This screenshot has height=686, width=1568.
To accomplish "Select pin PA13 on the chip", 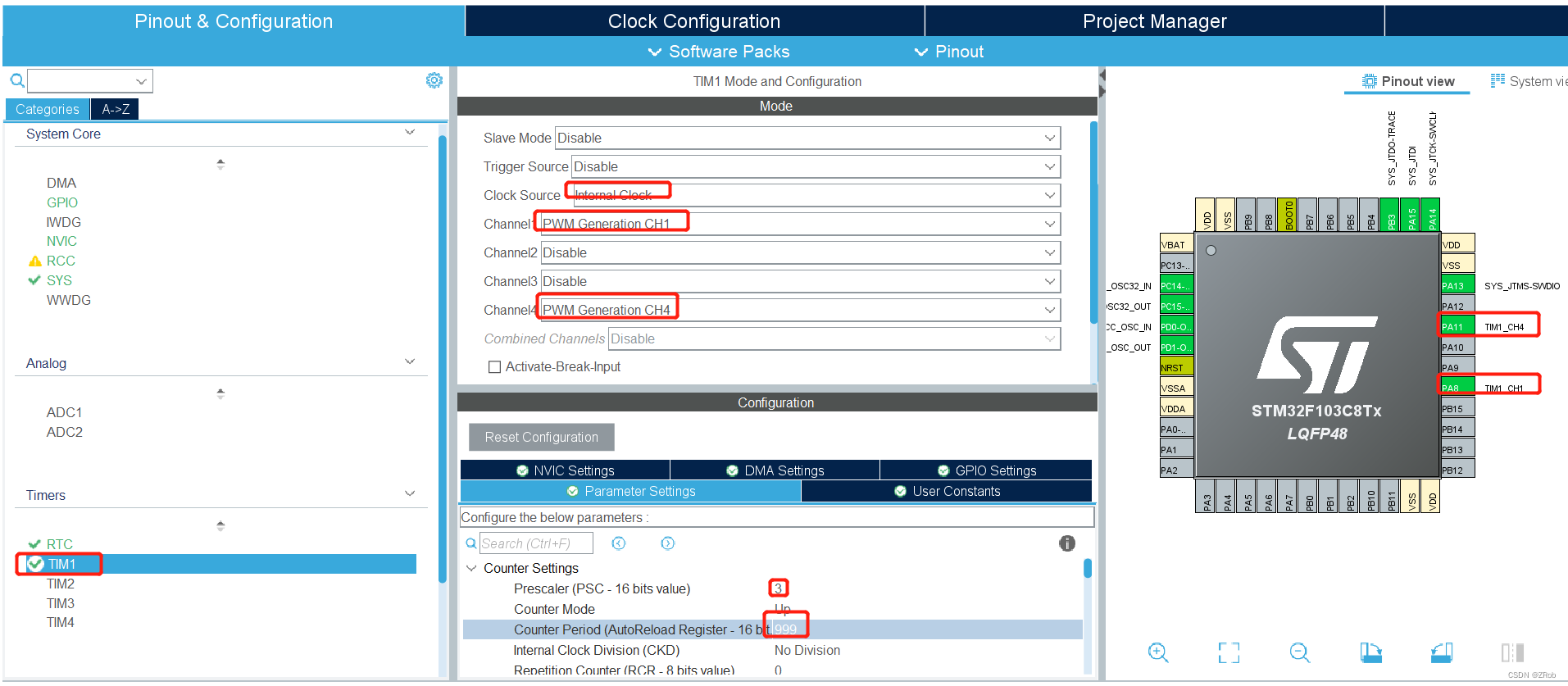I will click(x=1457, y=284).
